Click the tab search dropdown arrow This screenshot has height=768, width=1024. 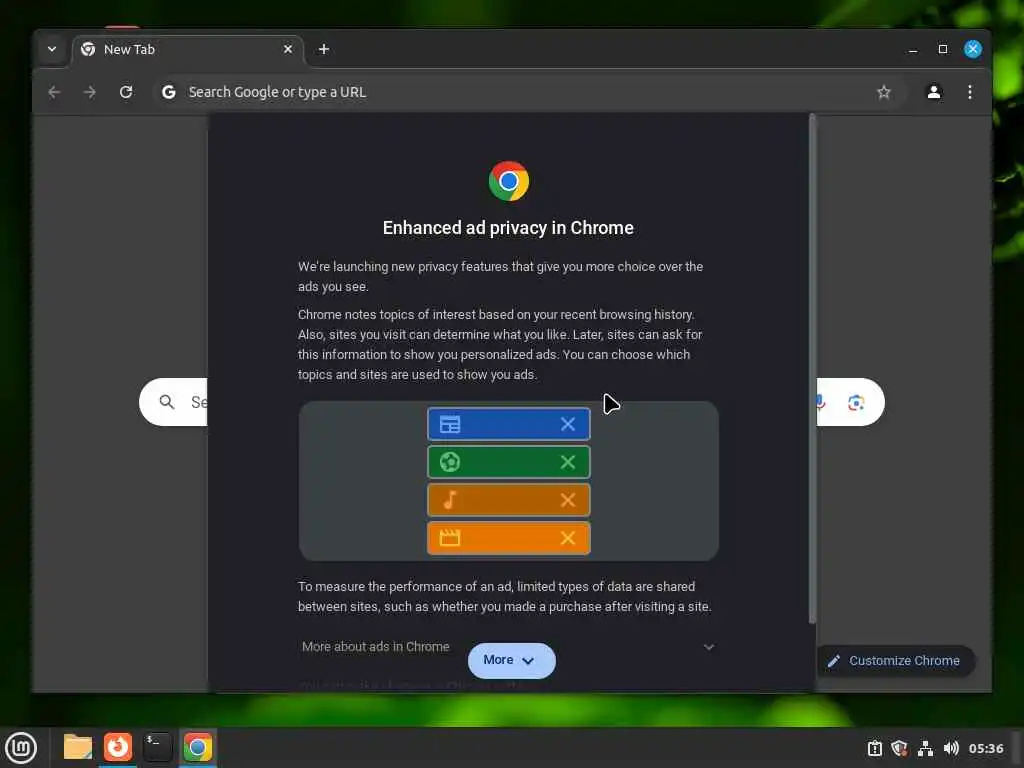pyautogui.click(x=52, y=49)
